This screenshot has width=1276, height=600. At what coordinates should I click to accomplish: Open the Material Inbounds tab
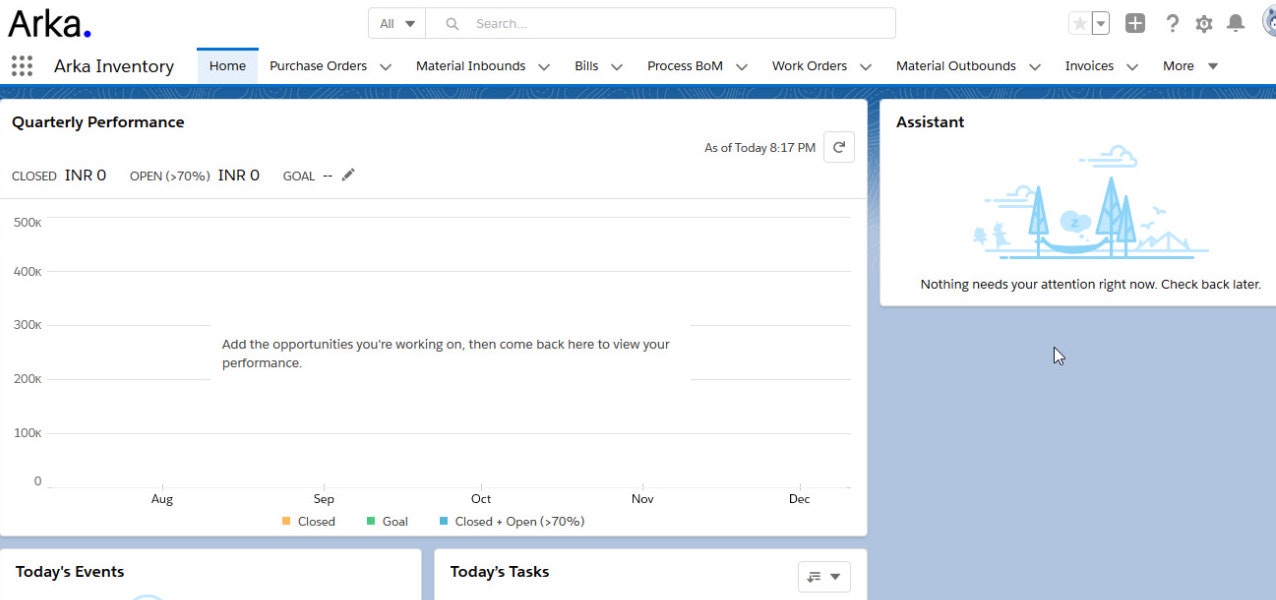tap(471, 66)
